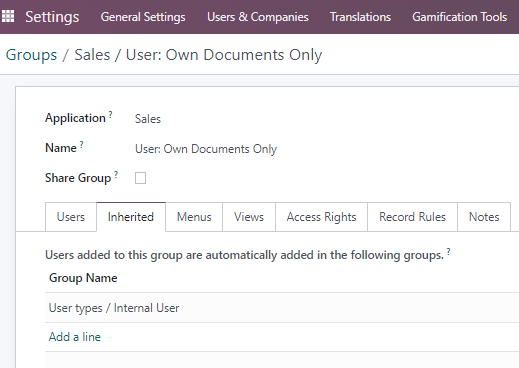Switch to the Access Rights tab
Image resolution: width=519 pixels, height=368 pixels.
tap(321, 217)
